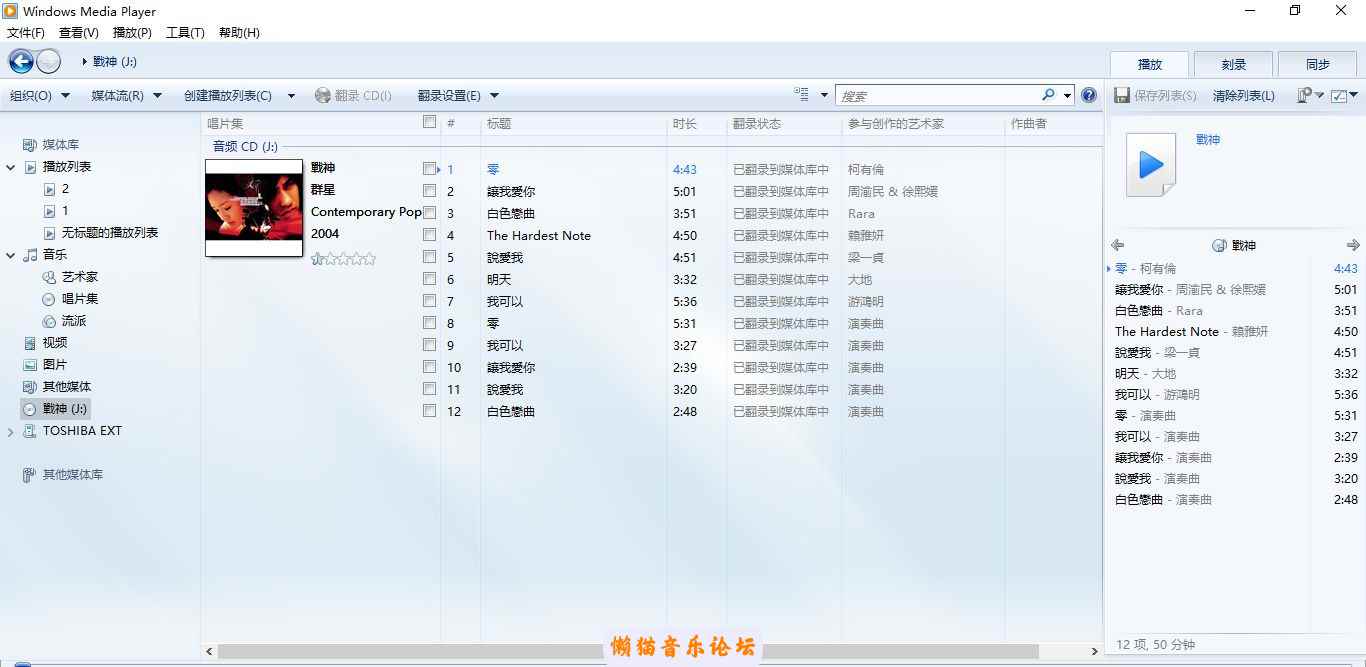Check the box for track 6 明天

click(430, 279)
